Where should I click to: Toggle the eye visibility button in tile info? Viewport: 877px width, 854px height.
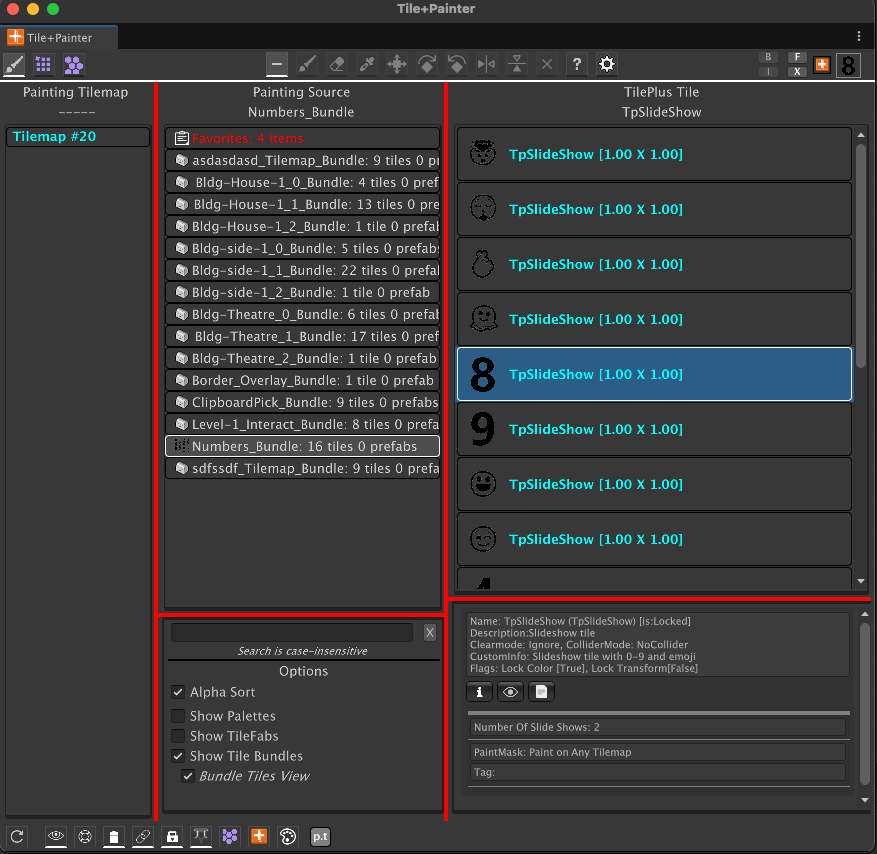pyautogui.click(x=510, y=692)
